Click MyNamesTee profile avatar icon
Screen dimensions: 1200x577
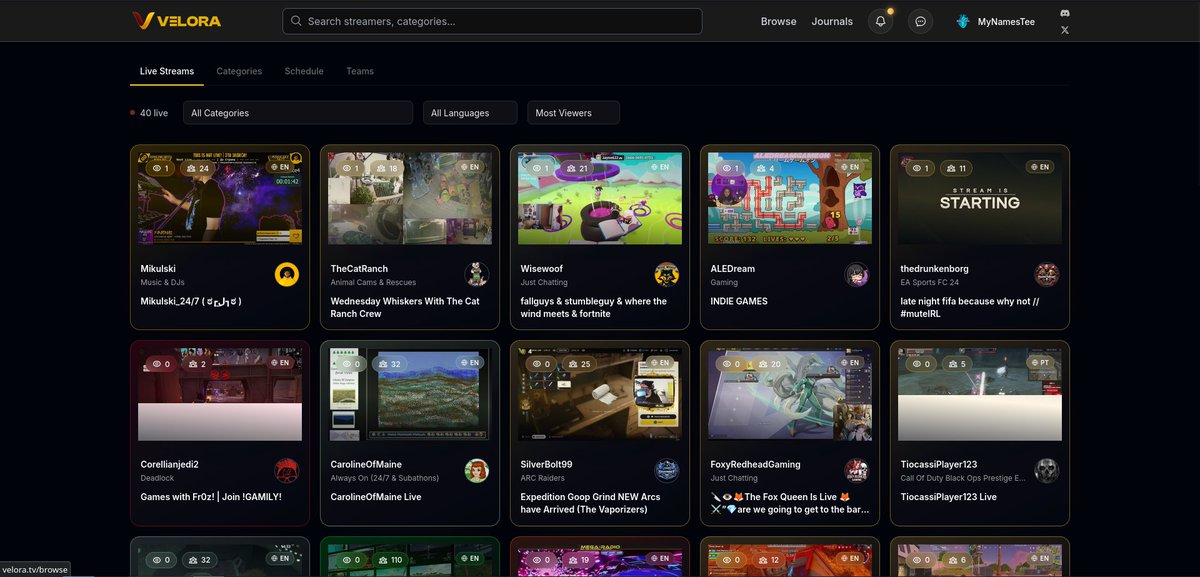[x=963, y=21]
